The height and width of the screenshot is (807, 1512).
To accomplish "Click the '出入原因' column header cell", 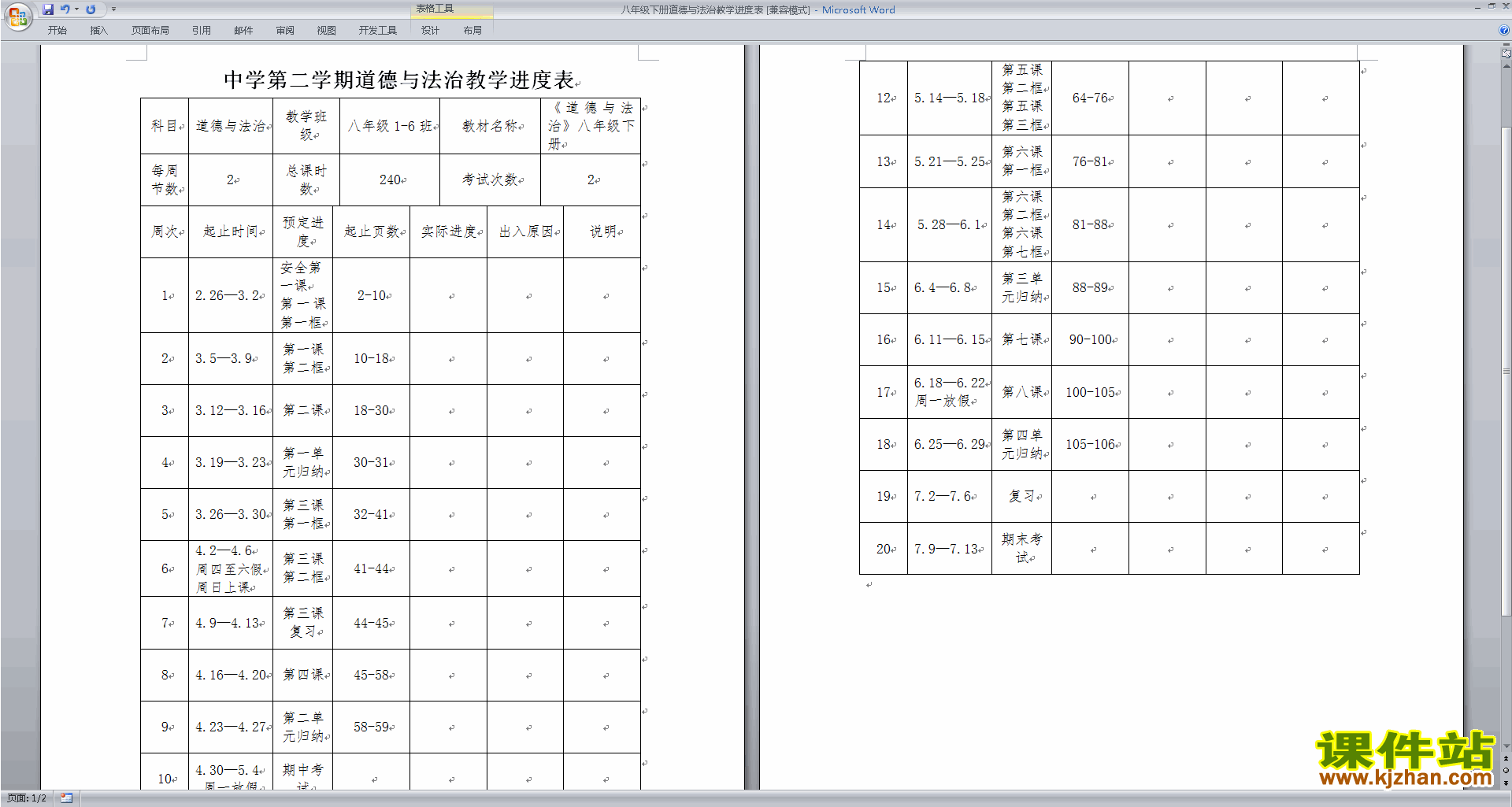I will [x=526, y=231].
